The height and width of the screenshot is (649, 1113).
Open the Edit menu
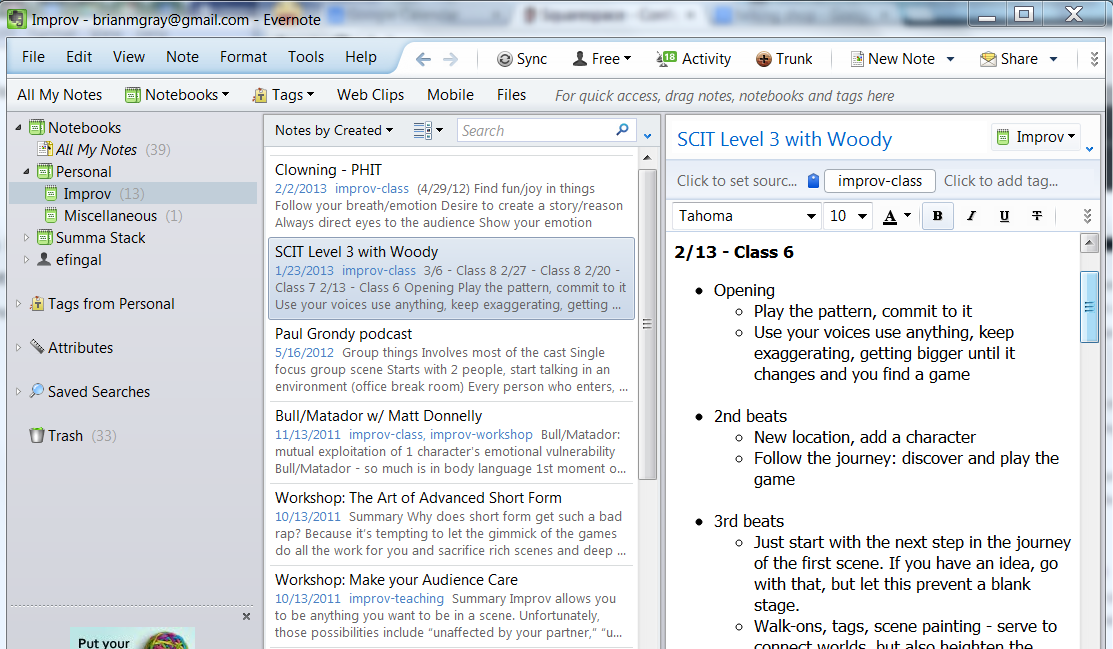(x=79, y=57)
